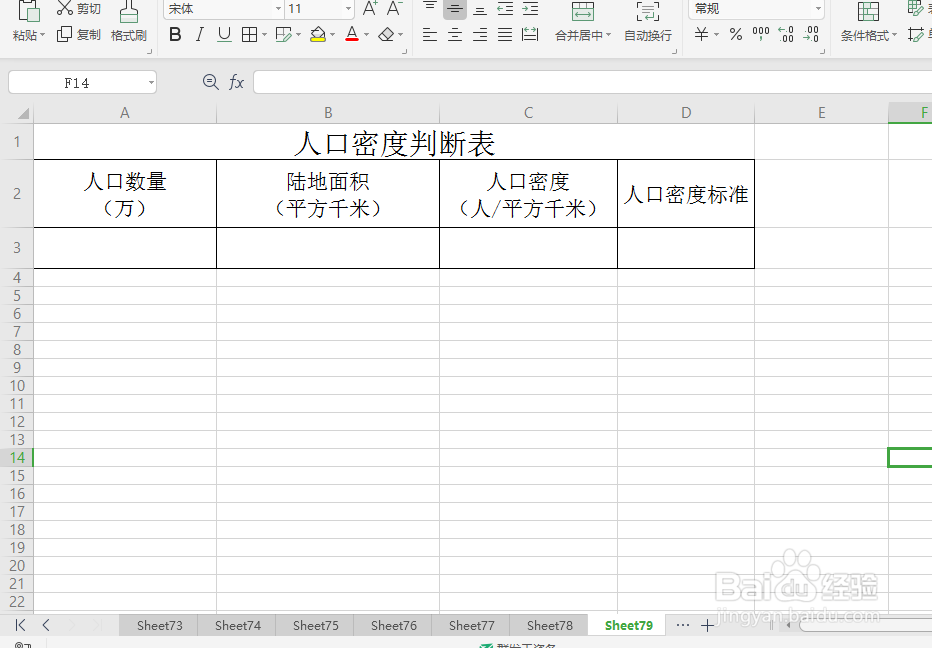Open the font size 11 dropdown
932x648 pixels.
pyautogui.click(x=348, y=8)
